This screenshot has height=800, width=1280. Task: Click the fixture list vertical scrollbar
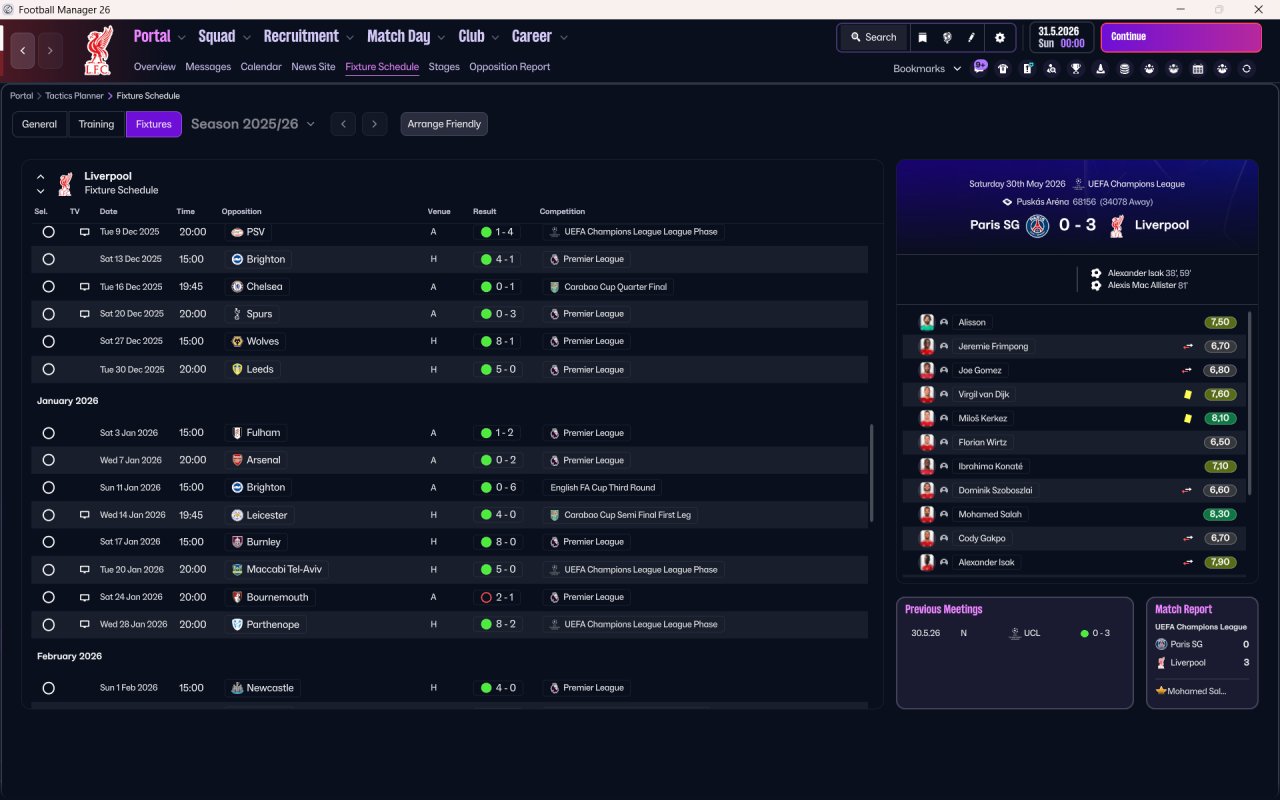pyautogui.click(x=871, y=472)
